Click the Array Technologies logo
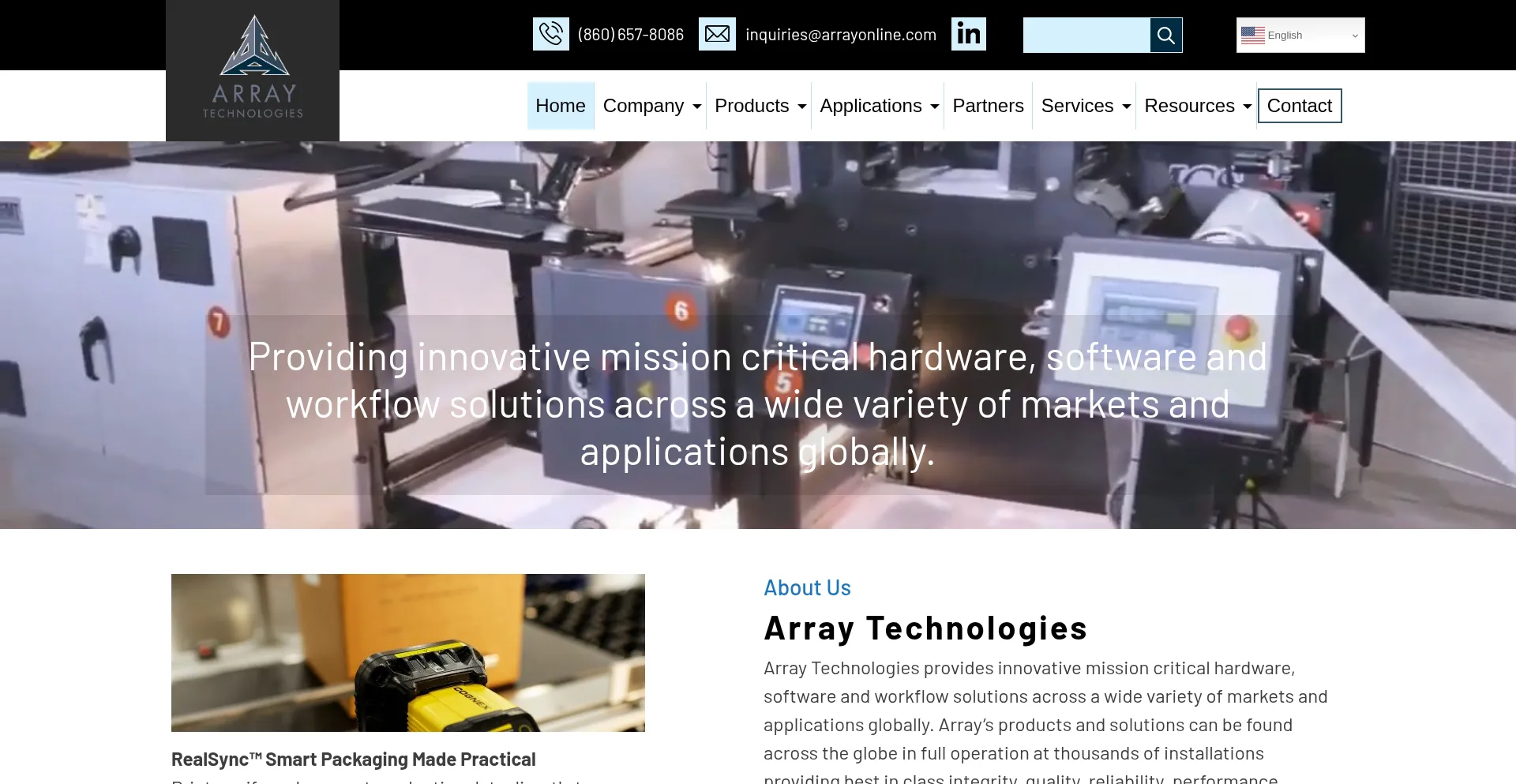 tap(253, 70)
